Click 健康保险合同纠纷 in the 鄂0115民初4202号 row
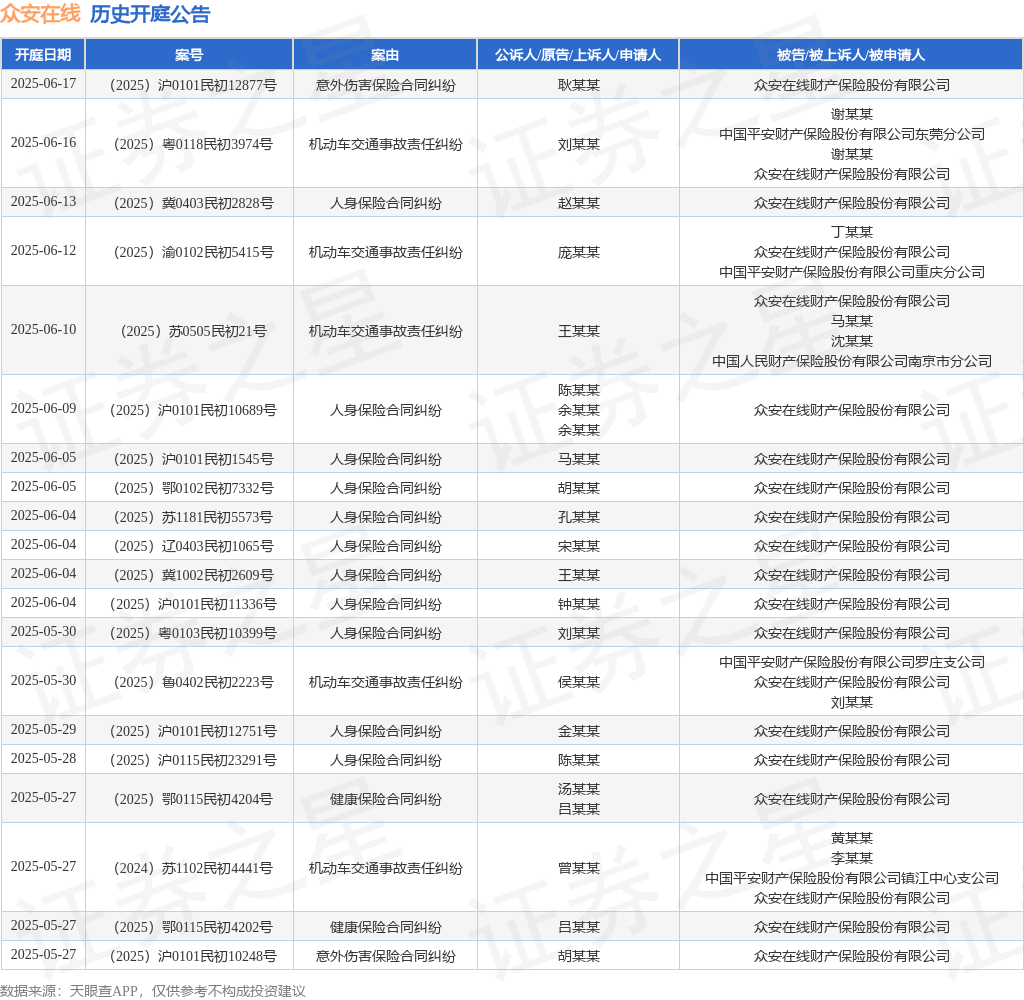 coord(385,927)
